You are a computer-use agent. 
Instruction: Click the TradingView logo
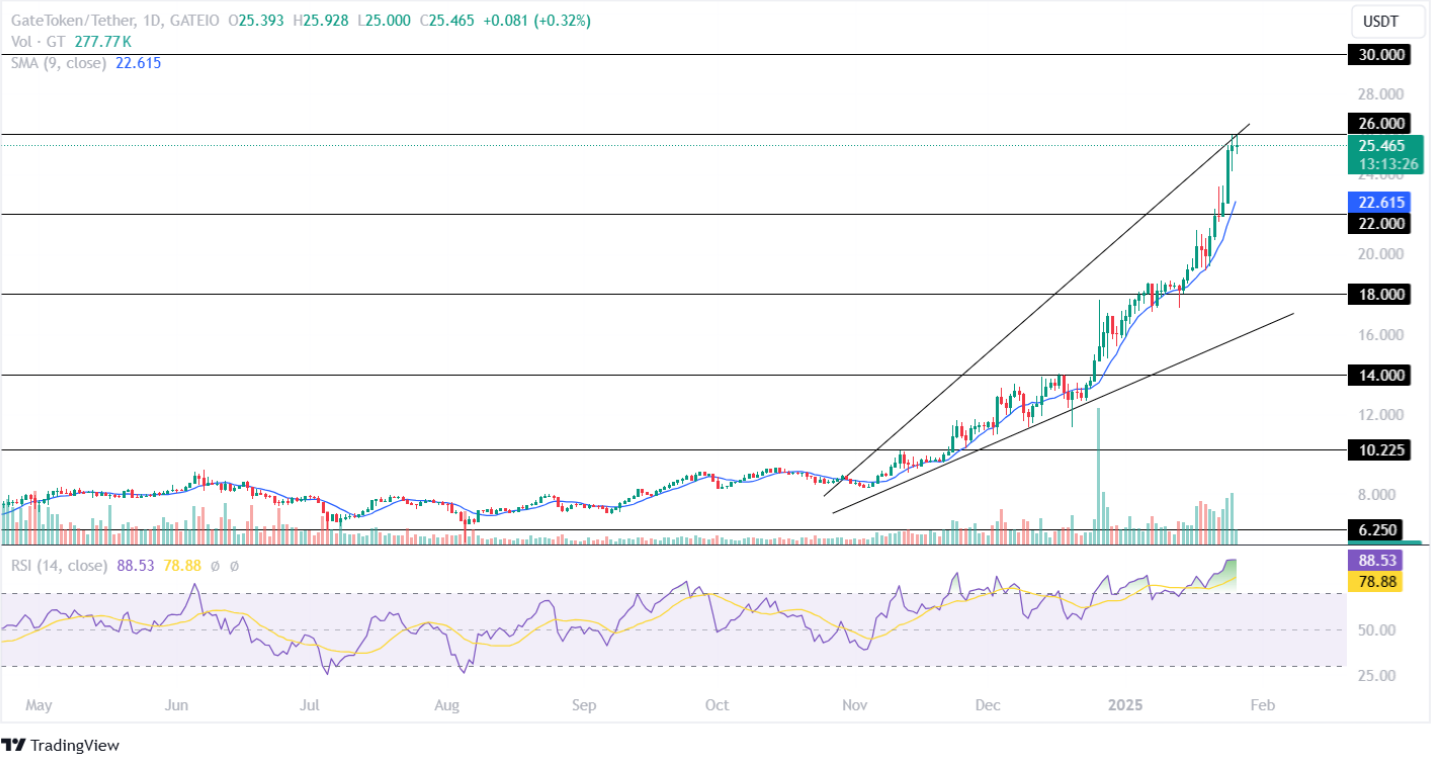(61, 745)
